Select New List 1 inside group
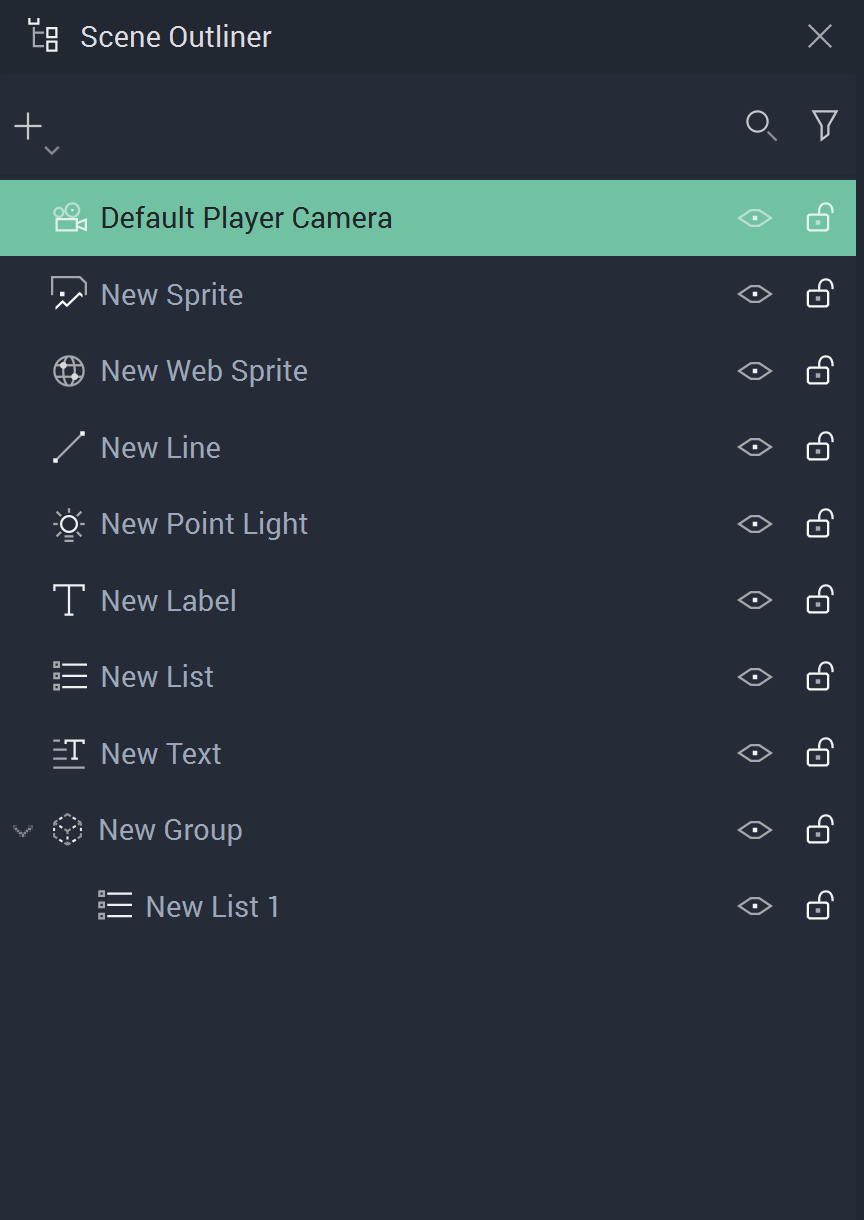 pos(212,907)
